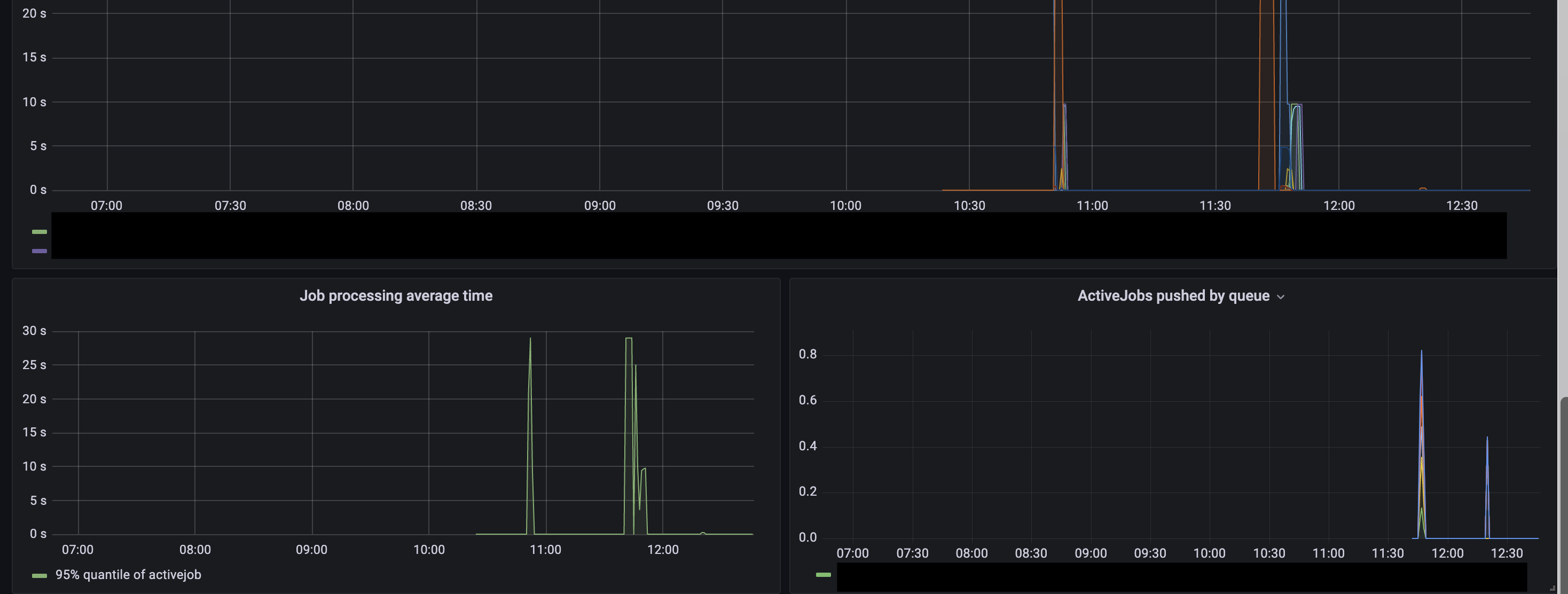Click the Job processing average time title
Viewport: 1568px width, 594px height.
point(396,296)
